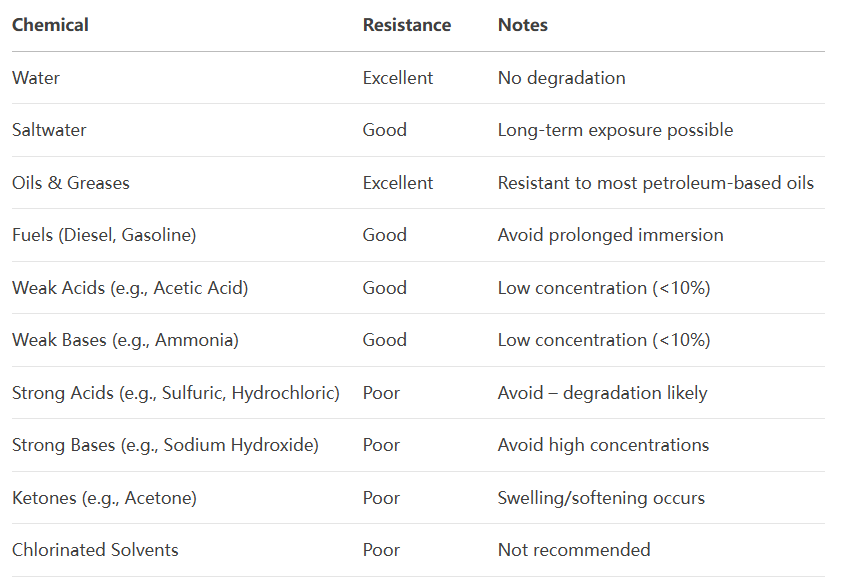The image size is (841, 577).
Task: Select Strong Acids row chemical name
Action: click(175, 394)
